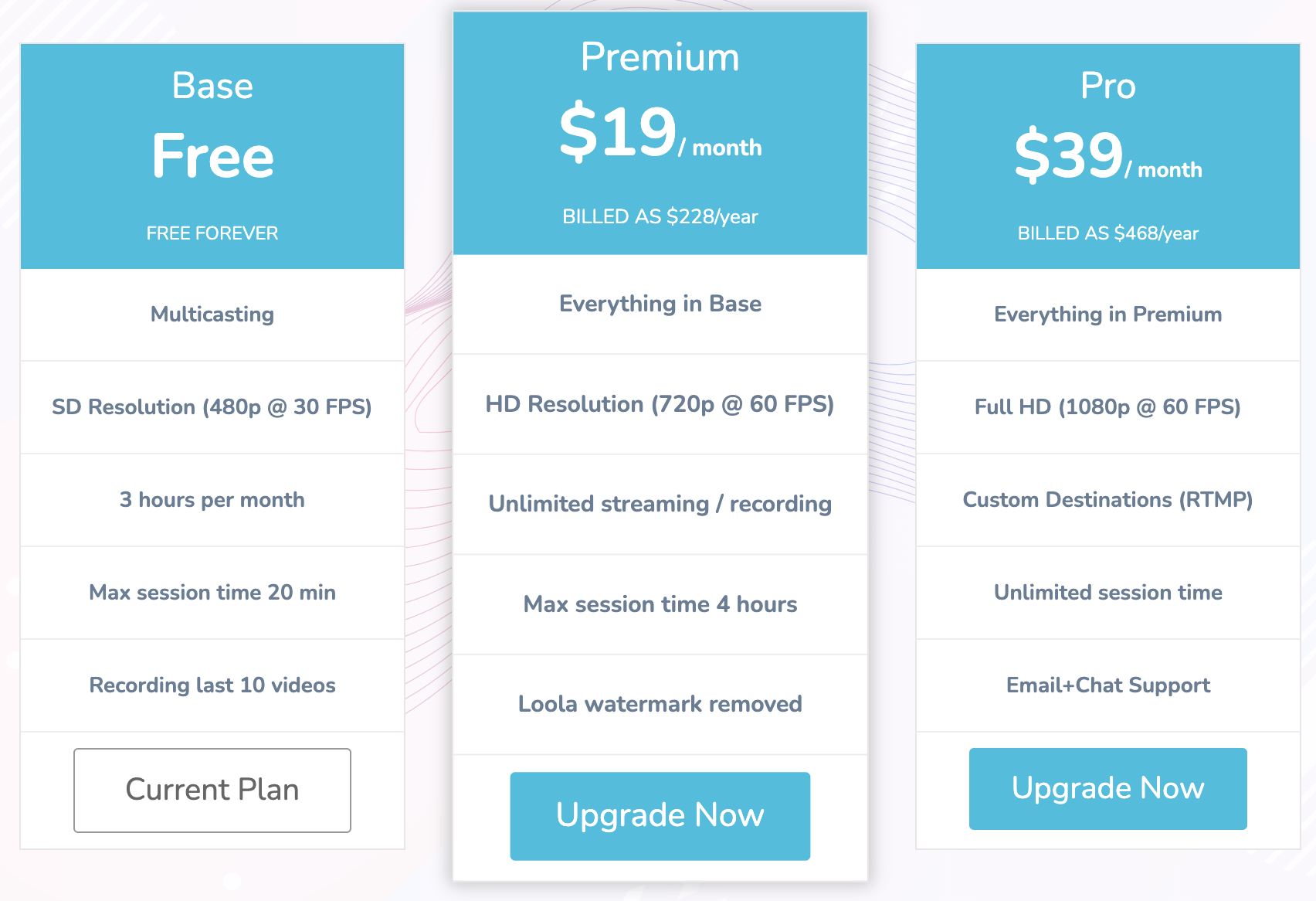Select the Custom Destinations (RTMP) feature

(x=1107, y=500)
